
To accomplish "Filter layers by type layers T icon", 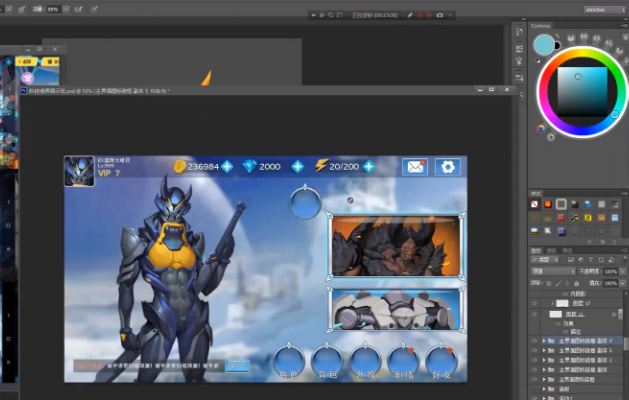I will [x=590, y=260].
